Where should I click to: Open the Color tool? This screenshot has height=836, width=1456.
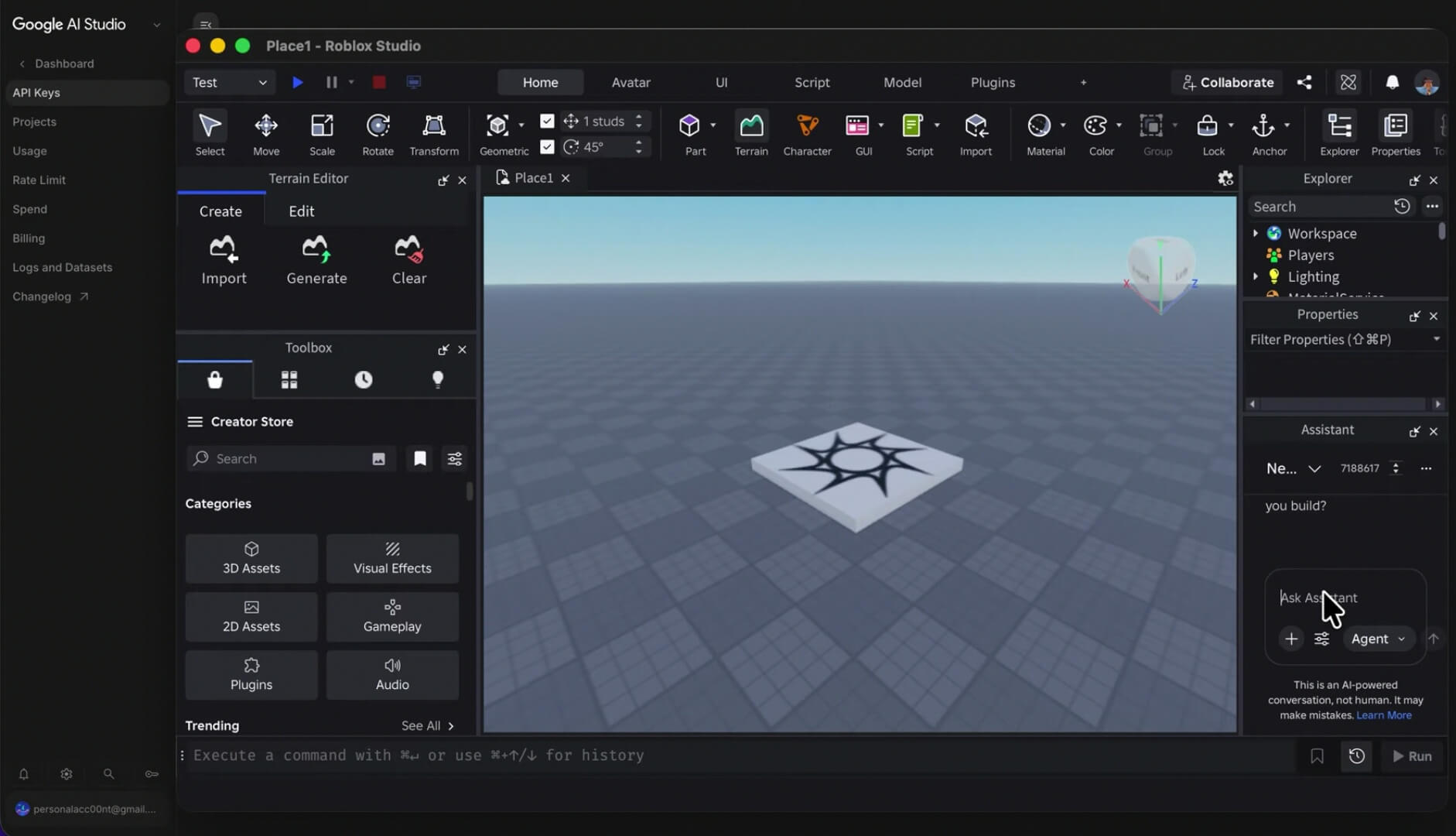coord(1095,133)
